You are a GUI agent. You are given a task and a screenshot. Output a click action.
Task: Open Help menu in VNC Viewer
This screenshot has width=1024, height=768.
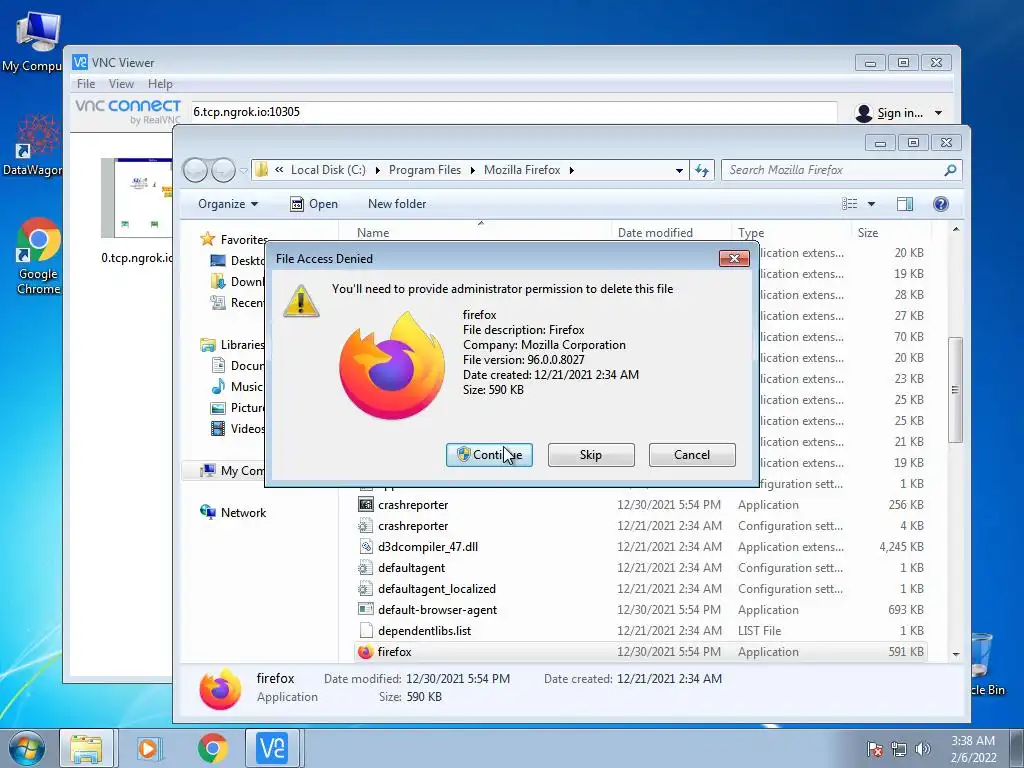point(160,84)
